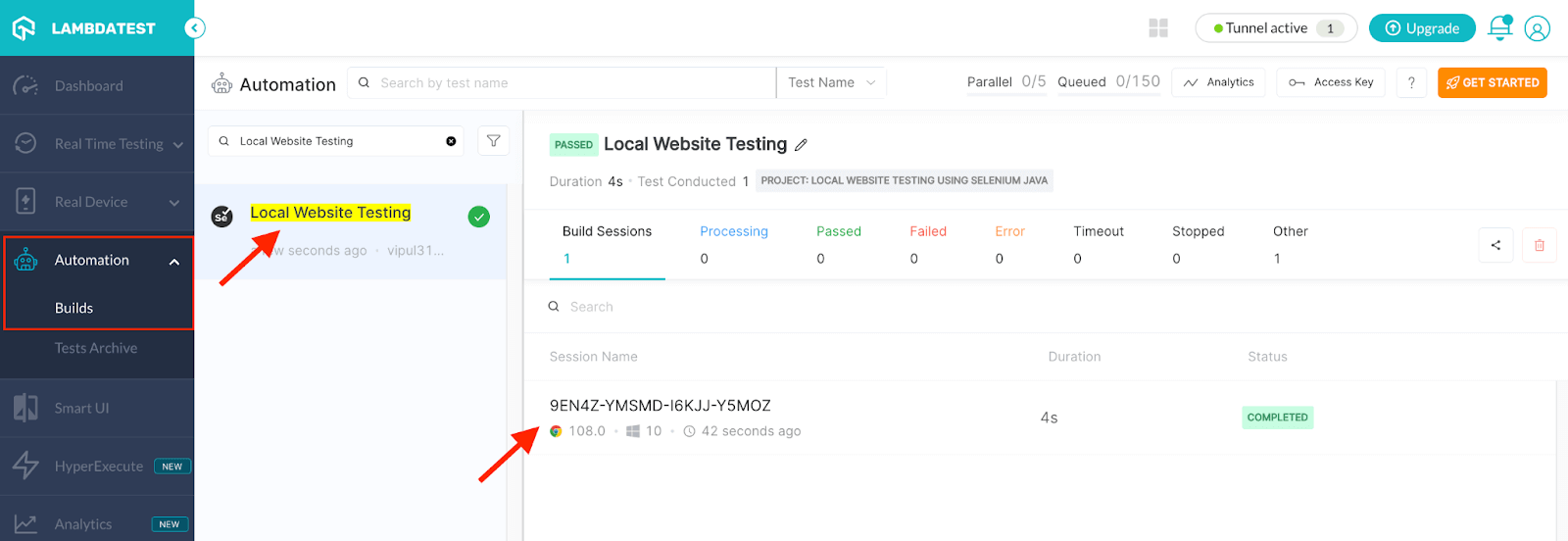Select the Stopped tab
The image size is (1568, 541).
pos(1198,245)
